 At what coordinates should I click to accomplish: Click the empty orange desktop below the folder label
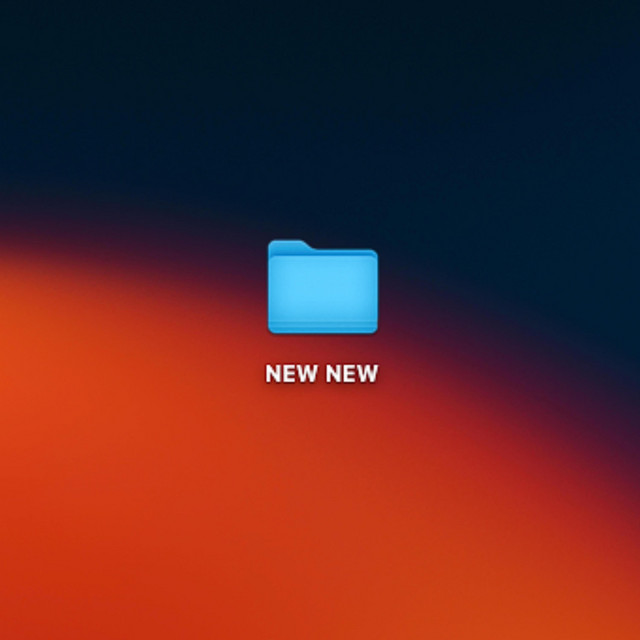tap(322, 500)
